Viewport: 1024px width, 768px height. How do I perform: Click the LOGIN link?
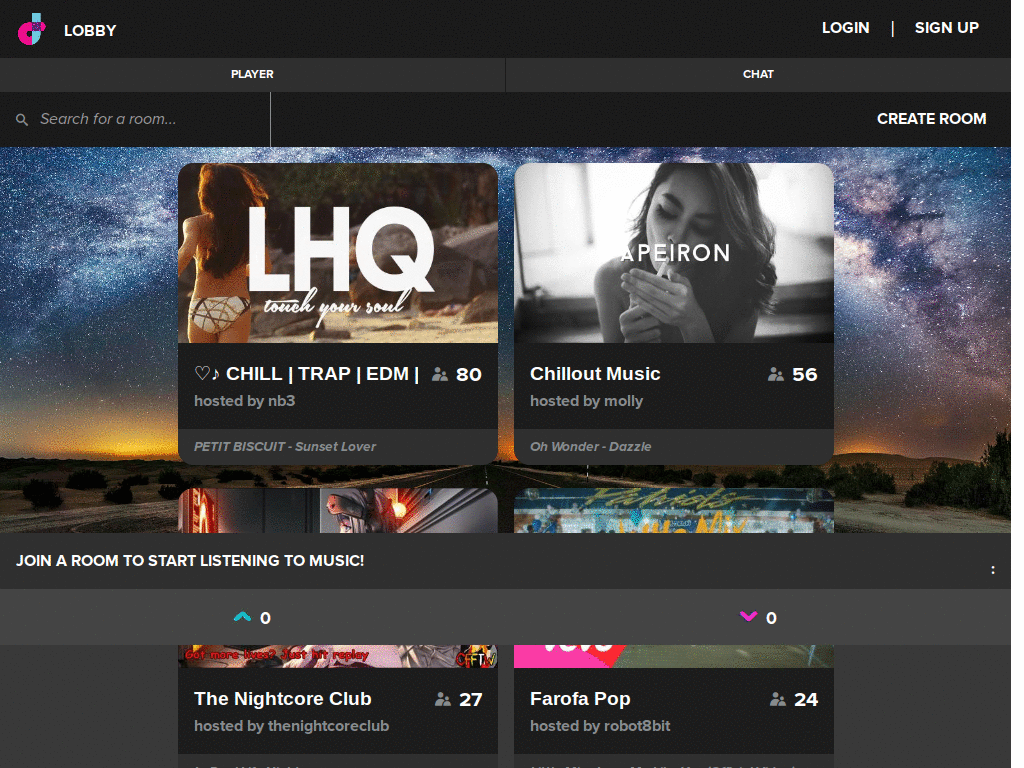845,28
